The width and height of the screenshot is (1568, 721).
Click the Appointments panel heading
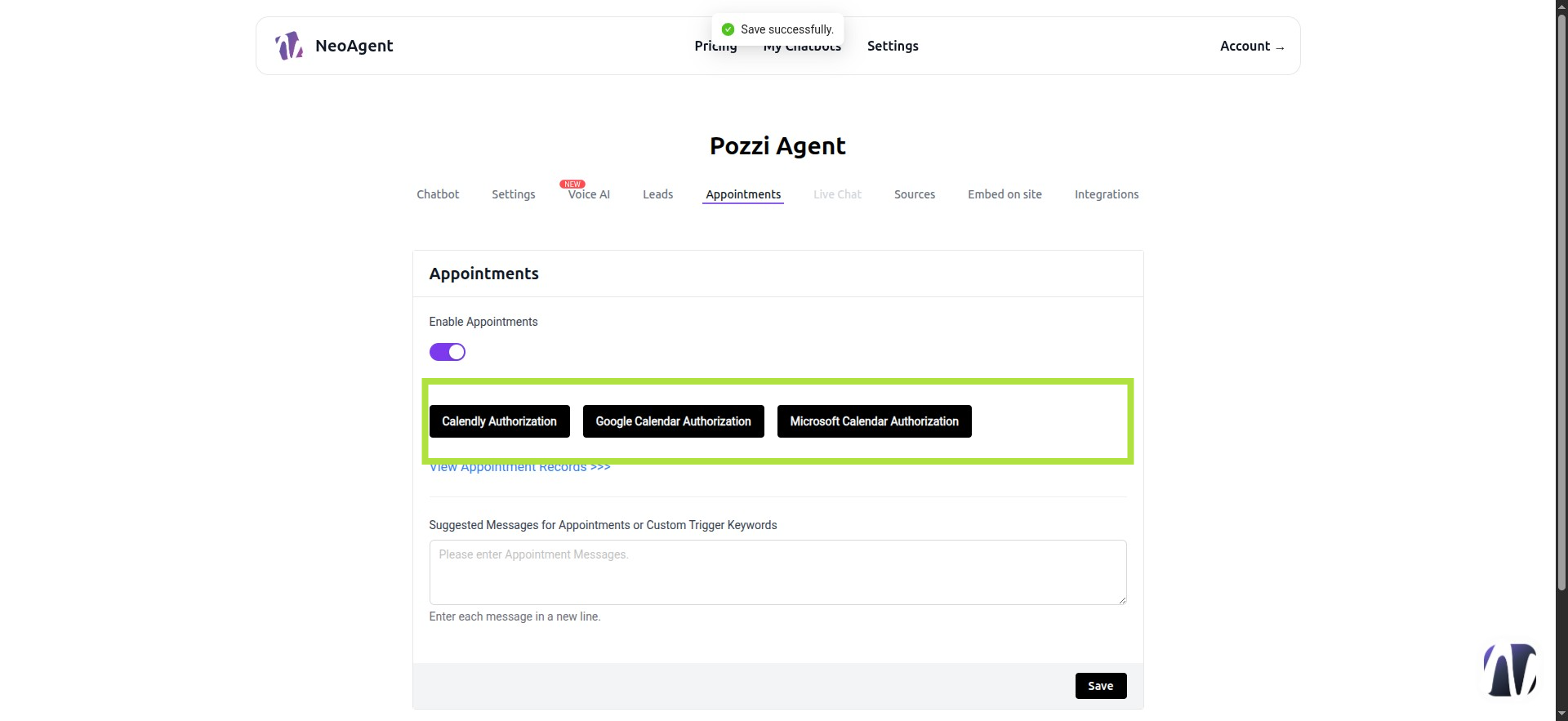tap(483, 274)
